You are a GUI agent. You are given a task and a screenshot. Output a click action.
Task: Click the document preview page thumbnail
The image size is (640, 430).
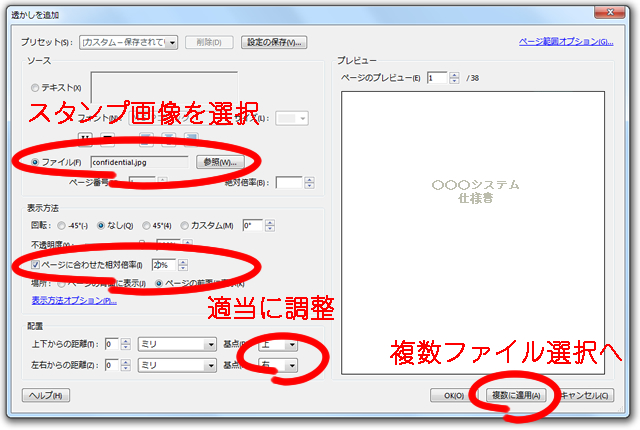(x=473, y=233)
